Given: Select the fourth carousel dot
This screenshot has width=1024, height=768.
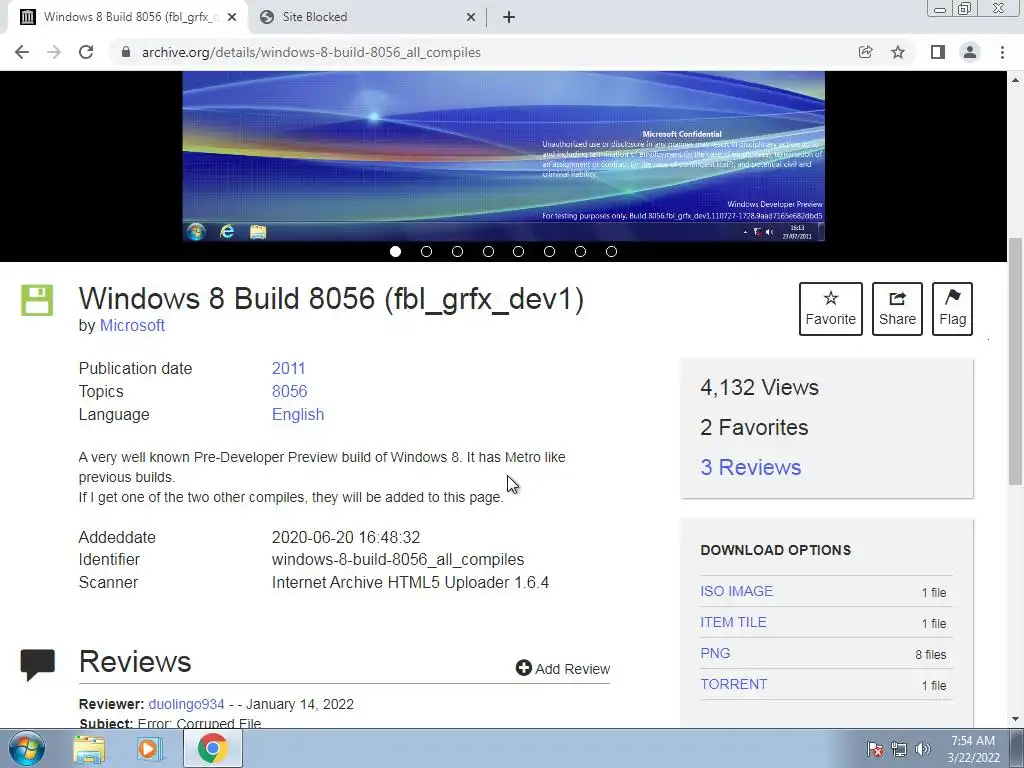Looking at the screenshot, I should [488, 251].
